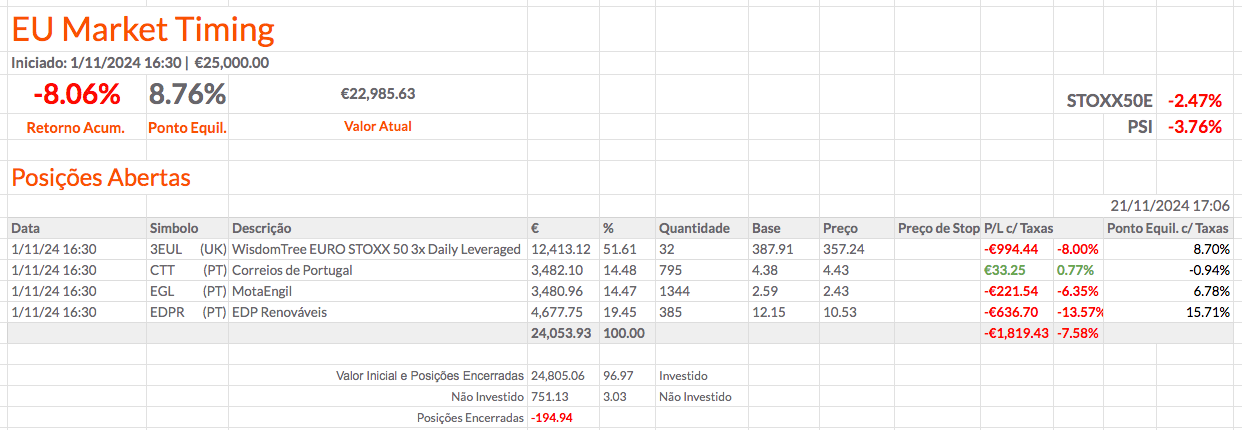Select the total loss -€1,819.43 cell

tap(1015, 333)
